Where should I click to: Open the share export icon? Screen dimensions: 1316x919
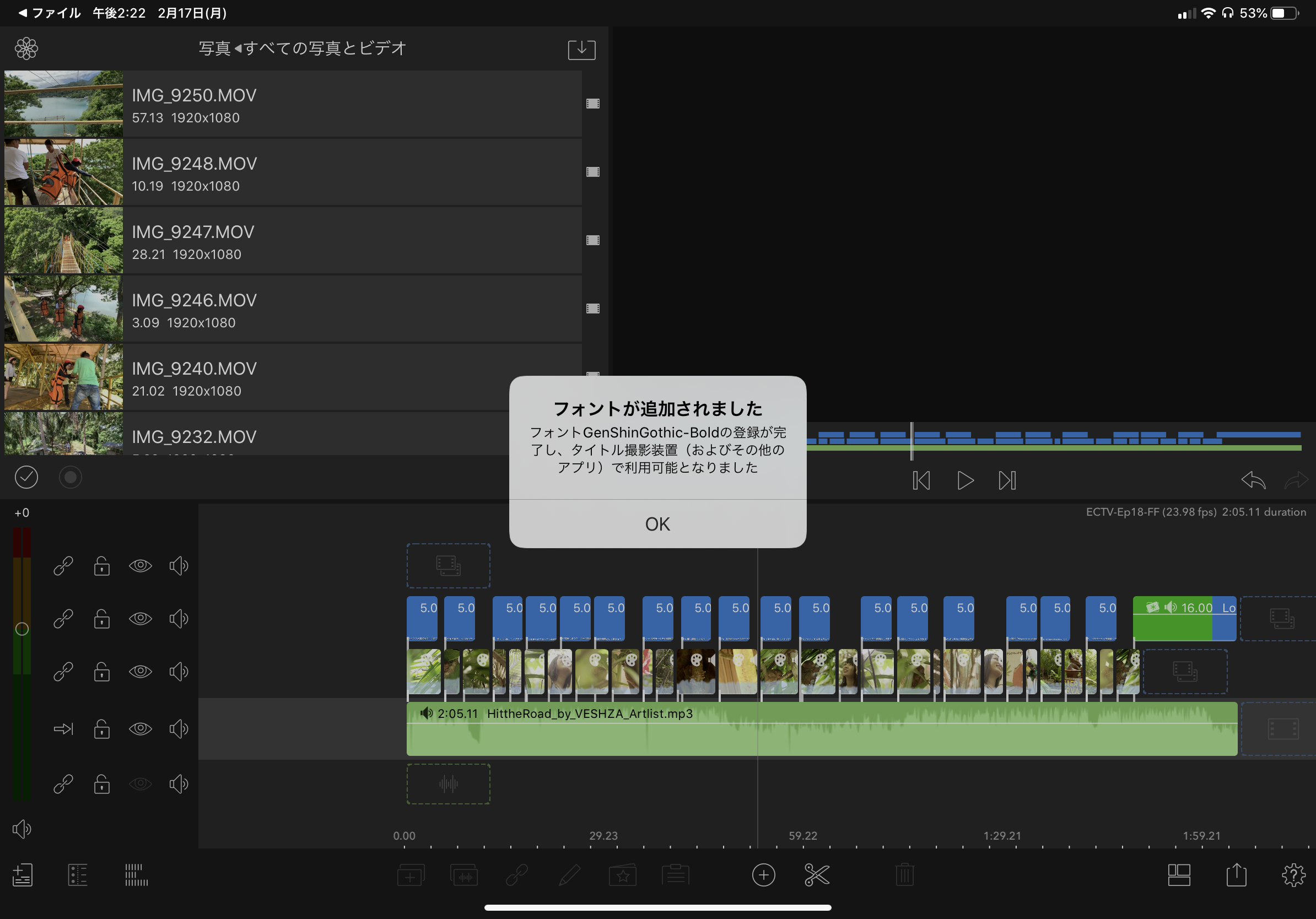coord(1236,875)
